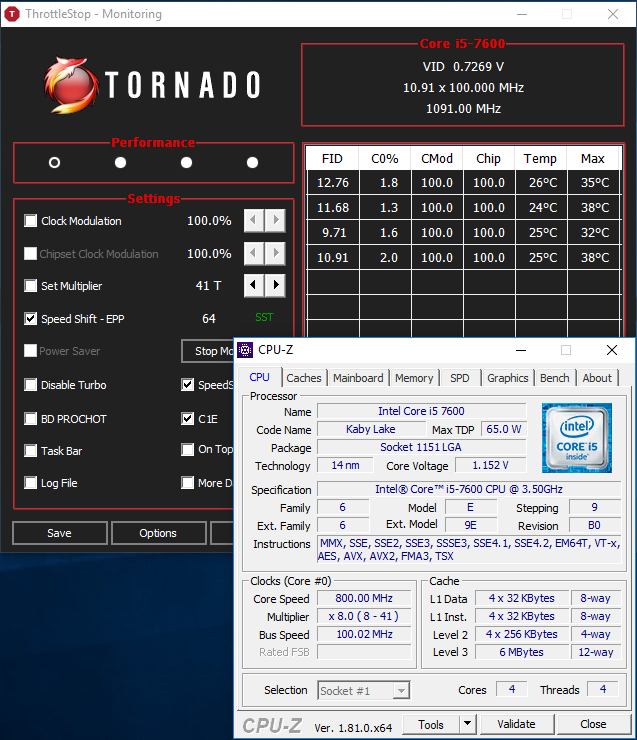Image resolution: width=637 pixels, height=740 pixels.
Task: Click the ThrottleStop title bar app icon
Action: pos(11,14)
